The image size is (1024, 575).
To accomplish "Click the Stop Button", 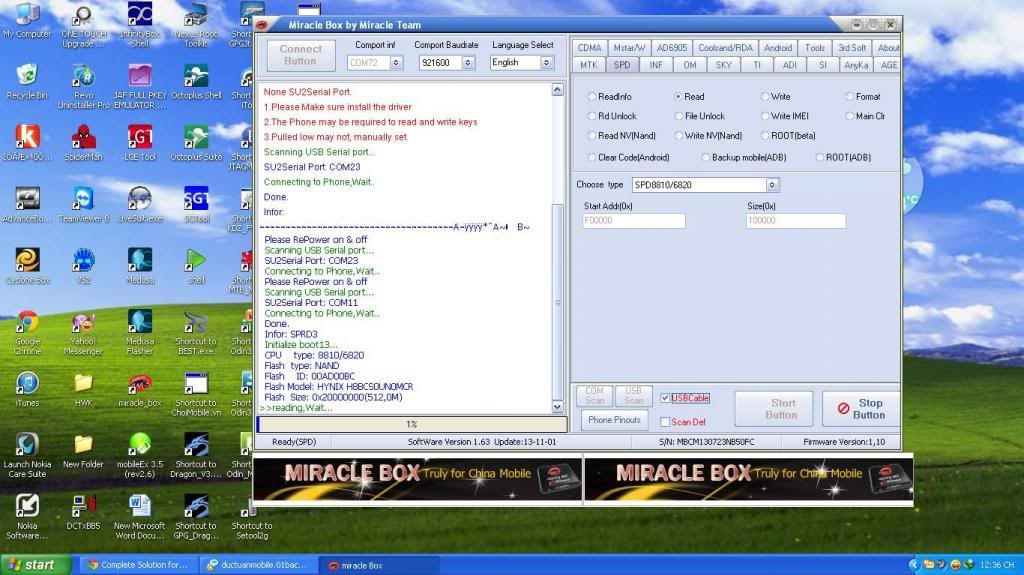I will (860, 409).
